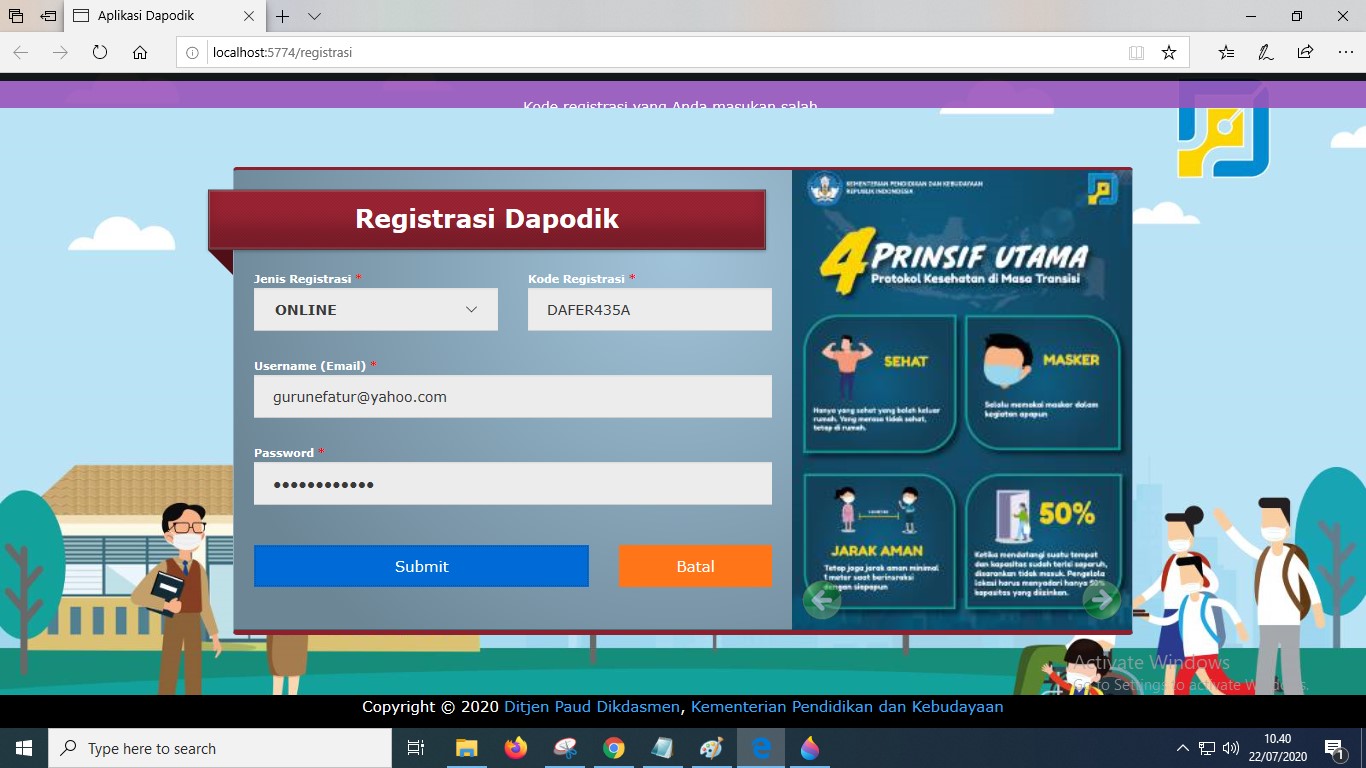
Task: Open the Favorites hub icon
Action: click(1227, 53)
